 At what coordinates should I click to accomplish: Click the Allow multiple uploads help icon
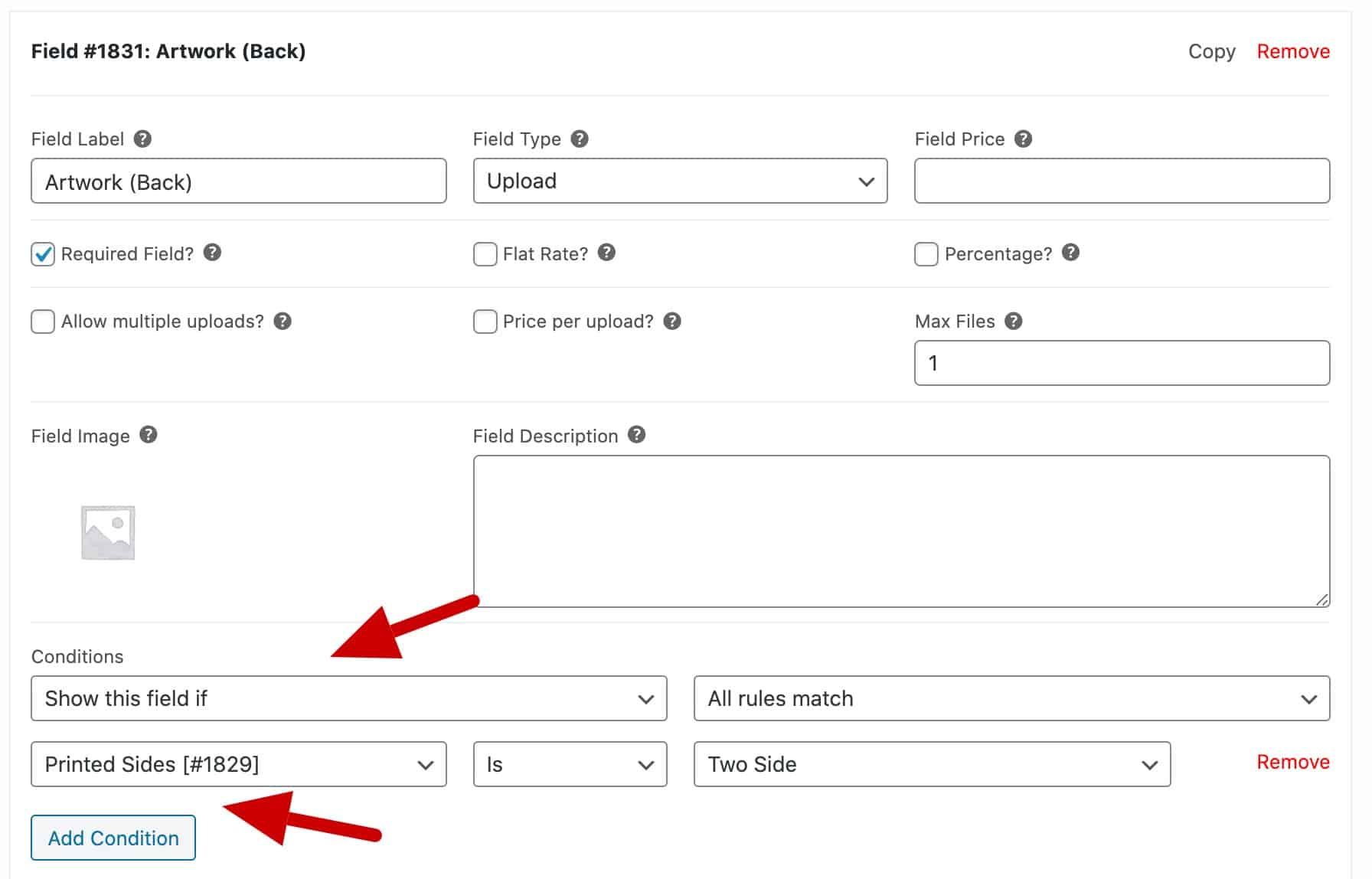tap(283, 321)
